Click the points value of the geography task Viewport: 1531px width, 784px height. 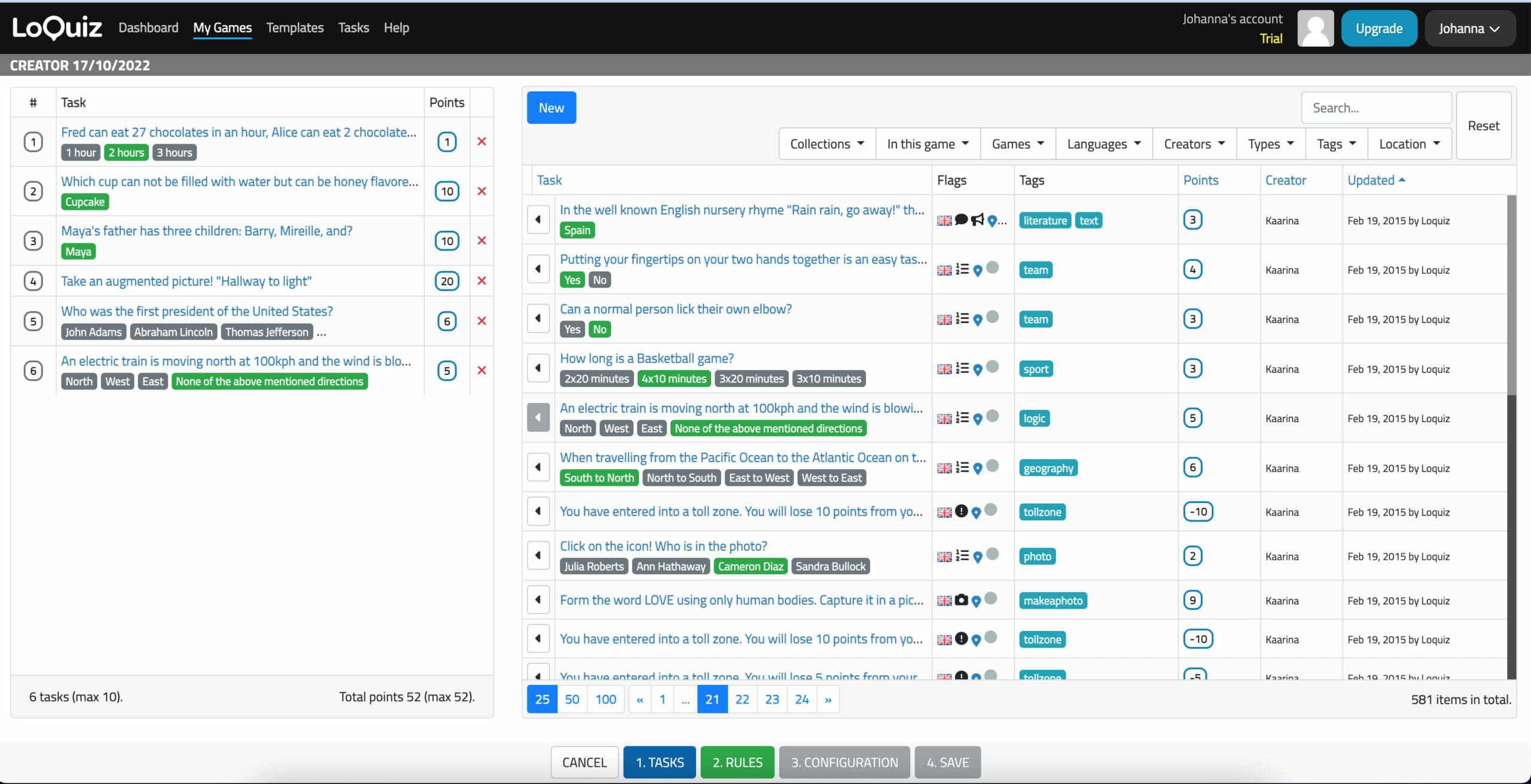[x=1193, y=467]
